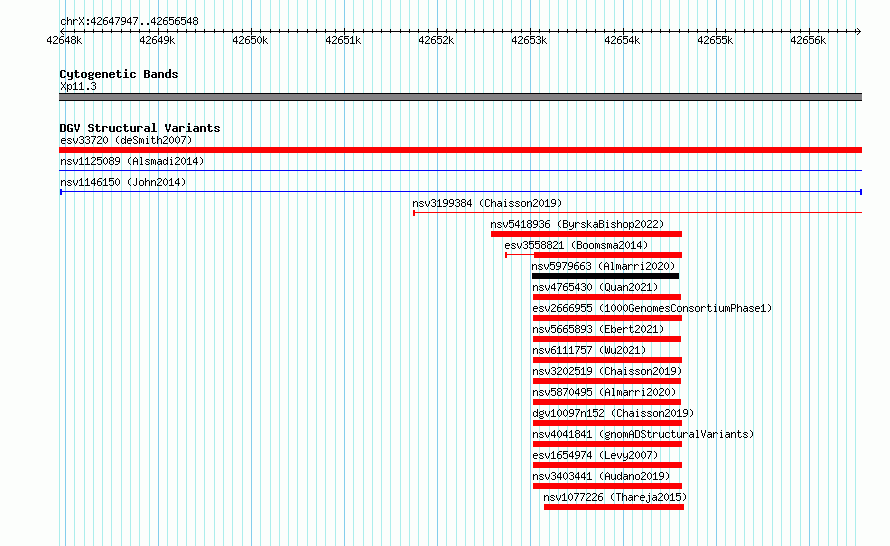890x546 pixels.
Task: Click esv1654974 (Levy2007) label
Action: [x=595, y=455]
